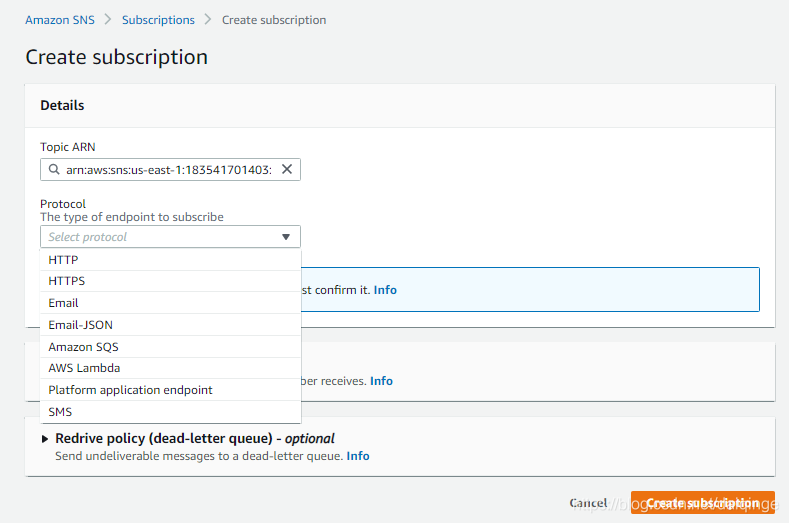The image size is (789, 523).
Task: Open Info link beside confirm it message
Action: coord(385,290)
